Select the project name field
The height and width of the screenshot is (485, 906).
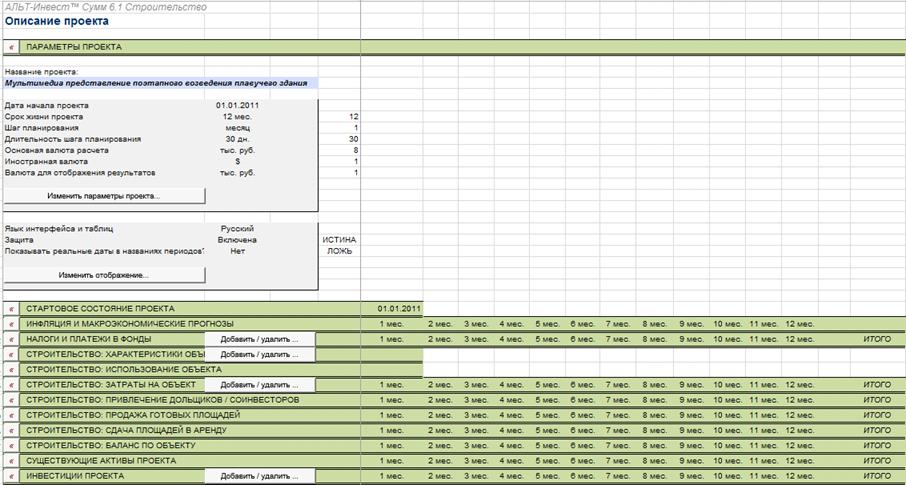point(161,83)
